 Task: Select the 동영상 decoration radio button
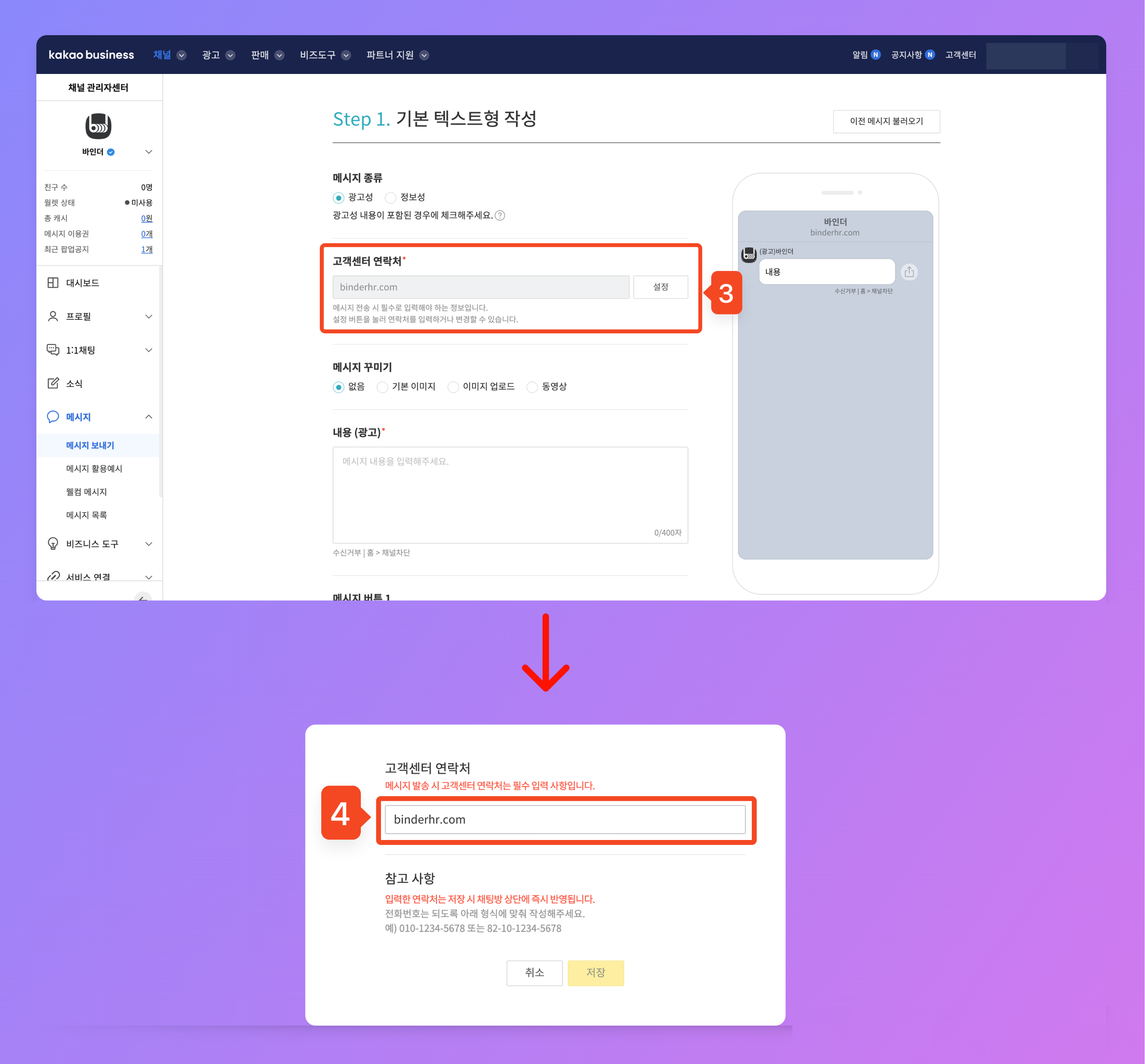[x=532, y=387]
